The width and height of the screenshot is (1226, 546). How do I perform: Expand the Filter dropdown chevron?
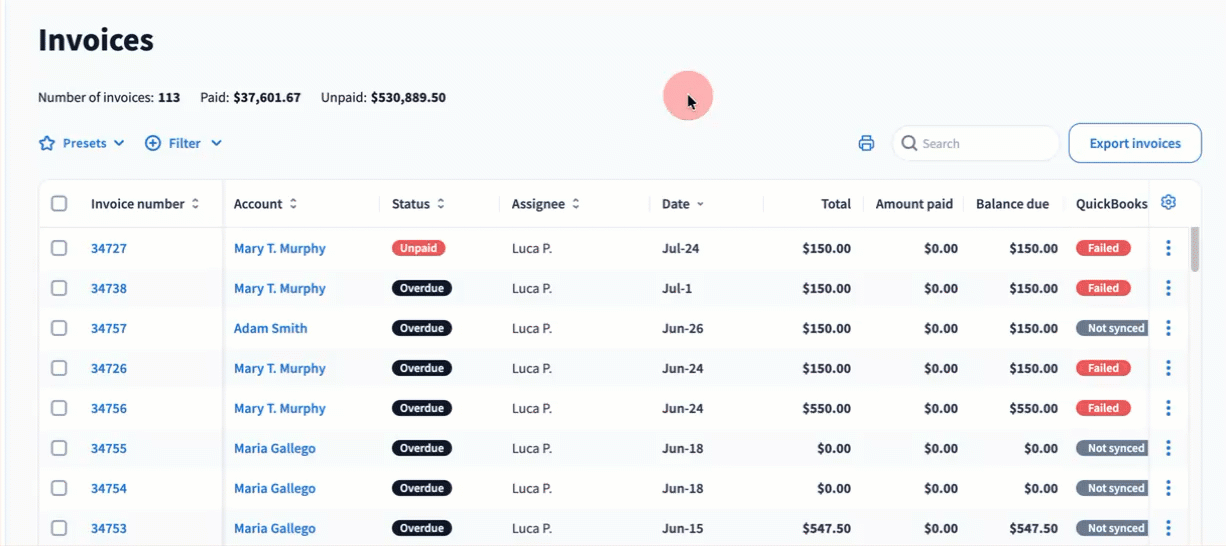click(216, 143)
